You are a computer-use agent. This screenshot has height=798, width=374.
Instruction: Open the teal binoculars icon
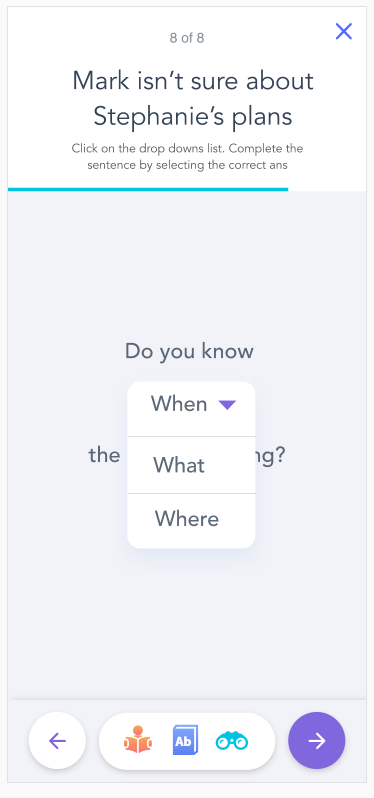[232, 740]
